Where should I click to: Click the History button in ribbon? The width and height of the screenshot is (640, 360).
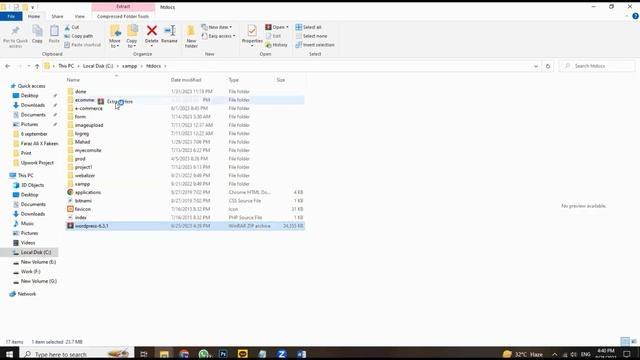coord(276,45)
